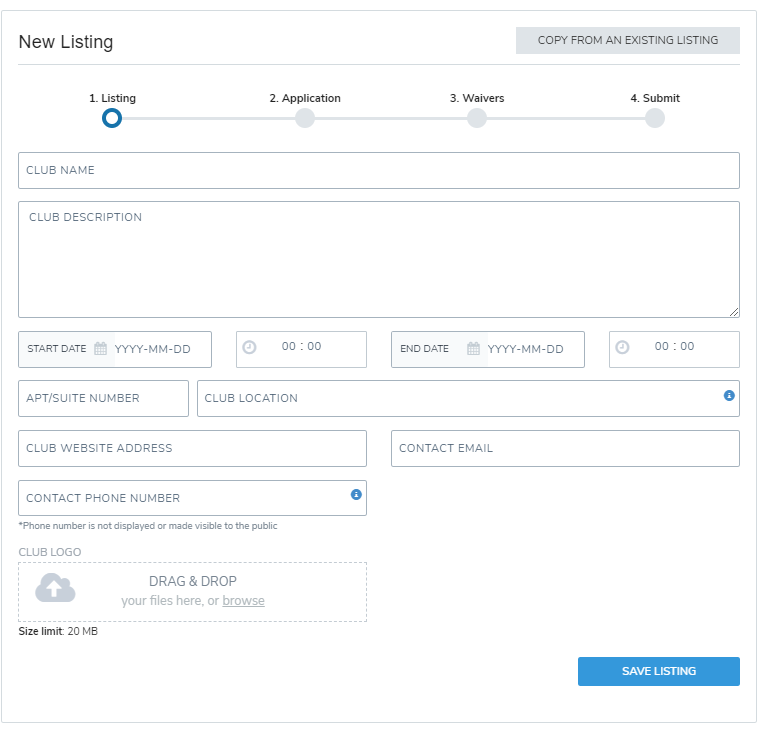Click Copy From An Existing Listing button
This screenshot has width=761, height=730.
627,41
